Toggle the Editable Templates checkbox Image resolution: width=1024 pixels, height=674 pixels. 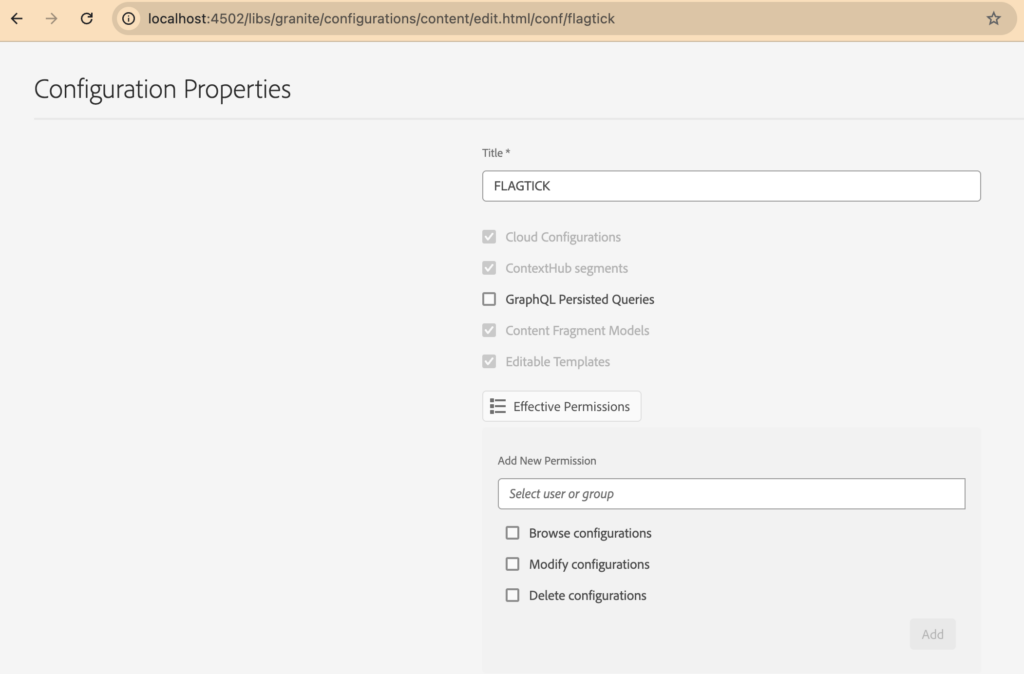(489, 361)
